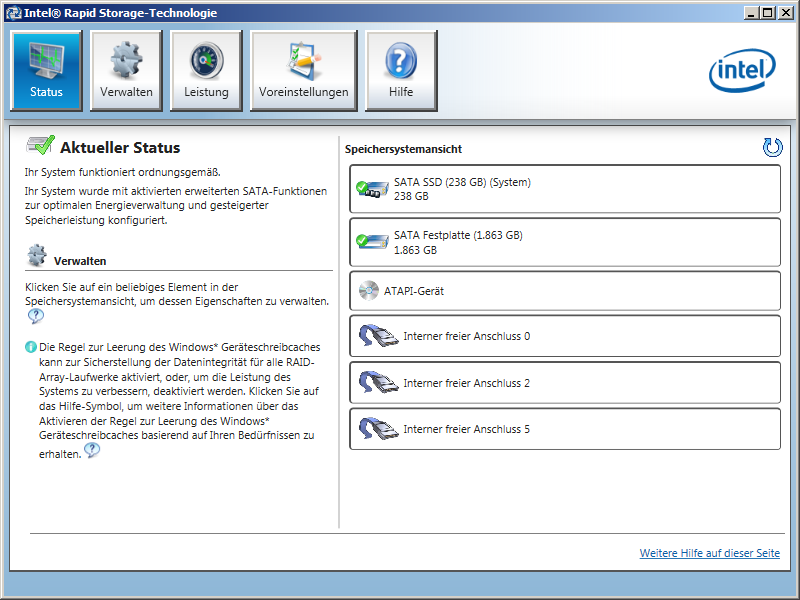Open help icon below Speichersystemansicht instructions
This screenshot has width=800, height=600.
pos(36,316)
